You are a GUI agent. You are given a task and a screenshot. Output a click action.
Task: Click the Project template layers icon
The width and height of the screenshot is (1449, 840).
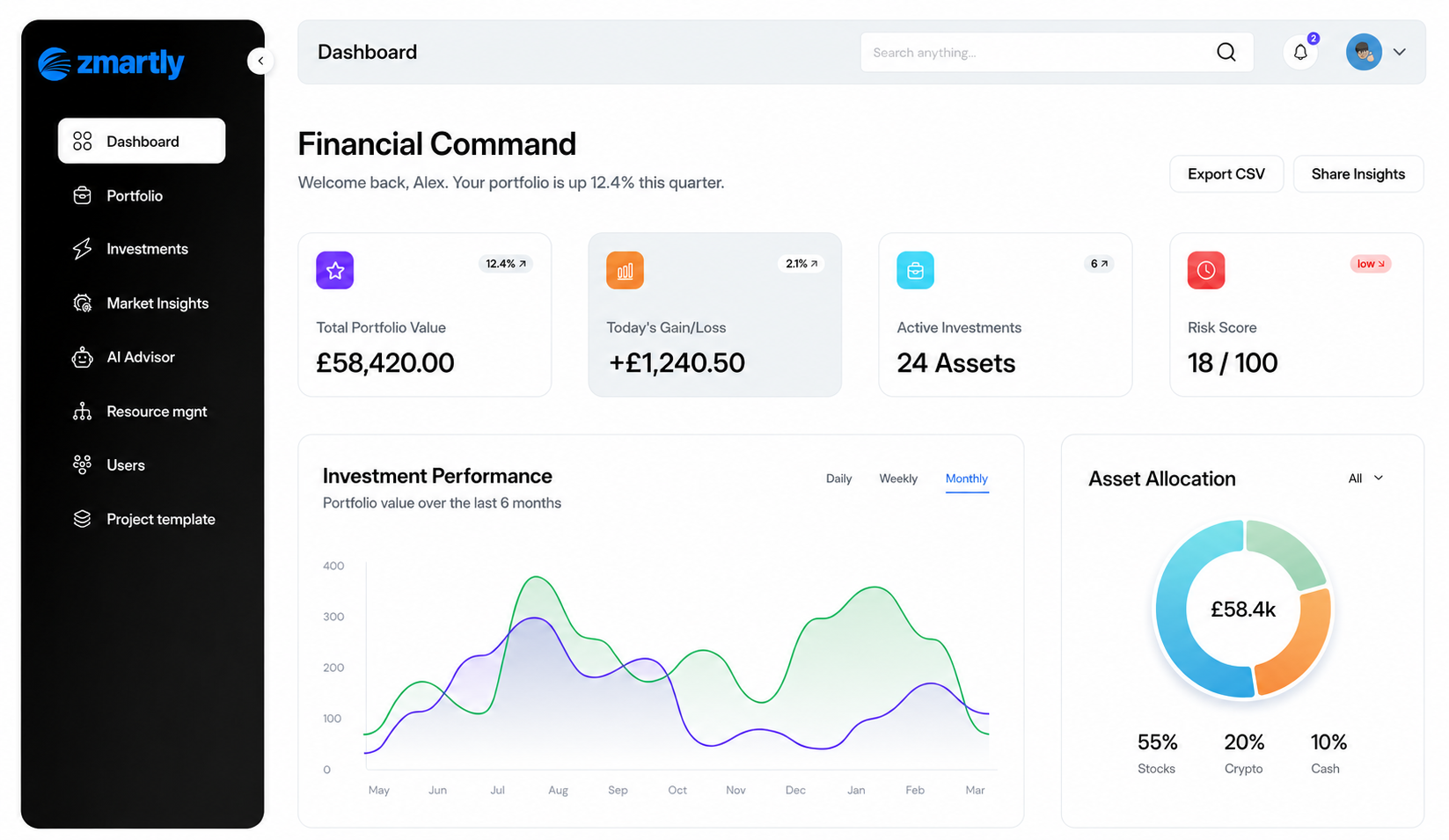point(82,519)
